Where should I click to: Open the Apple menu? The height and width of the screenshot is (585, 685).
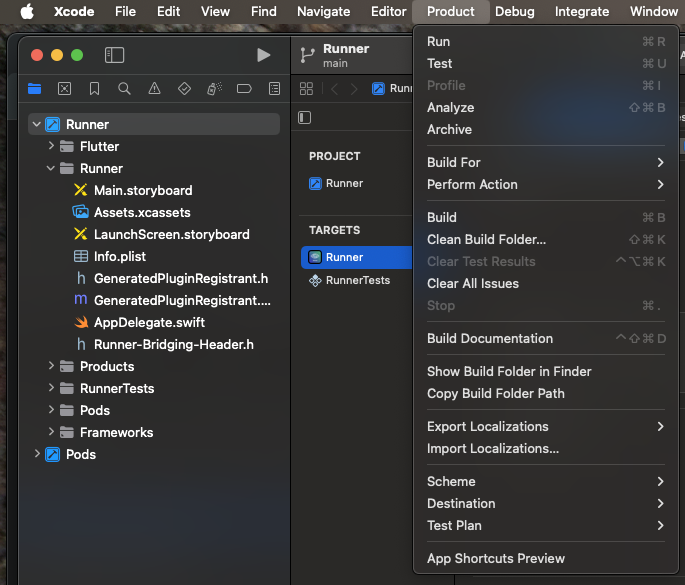[27, 12]
